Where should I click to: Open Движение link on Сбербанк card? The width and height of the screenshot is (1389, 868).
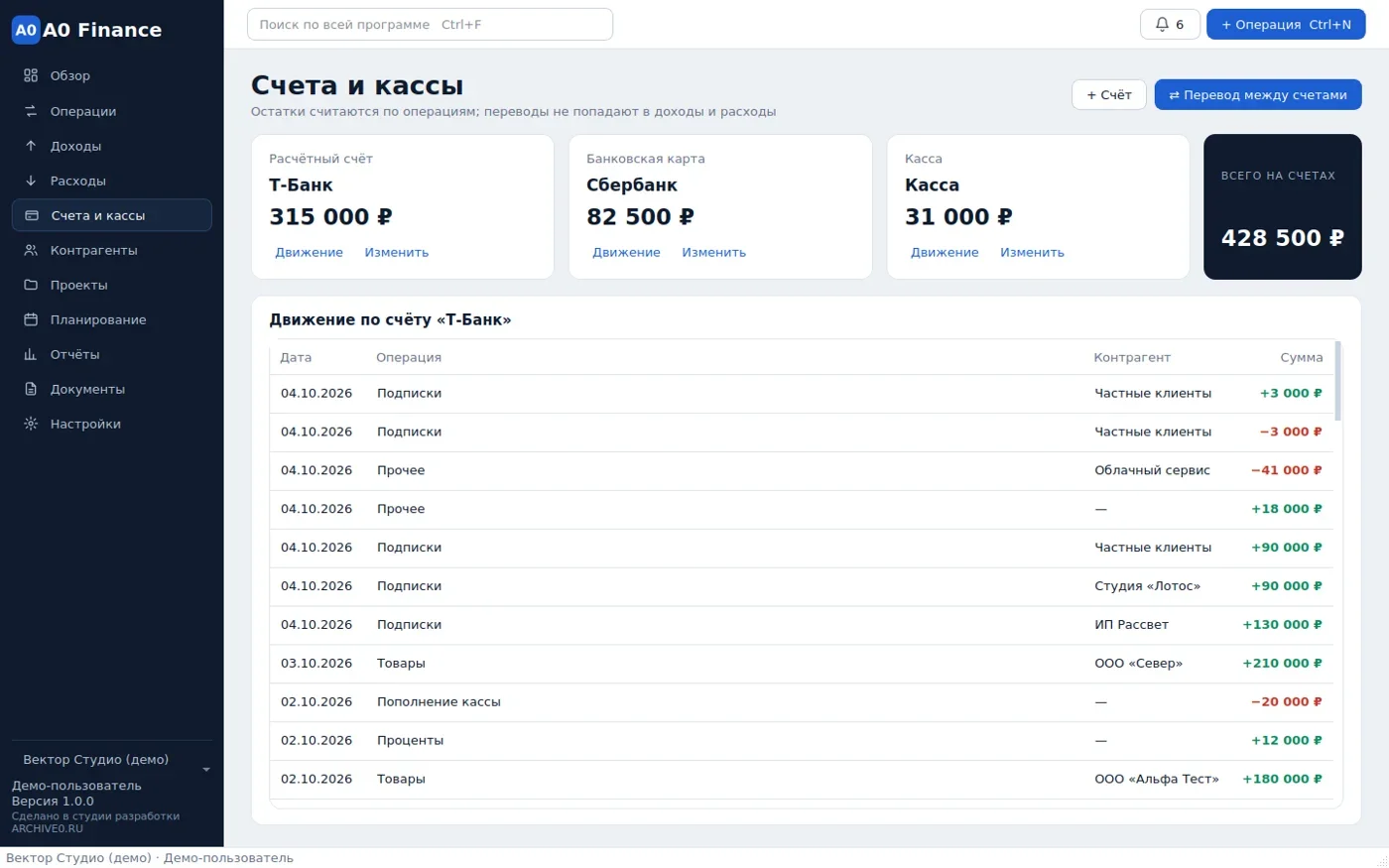click(x=626, y=252)
